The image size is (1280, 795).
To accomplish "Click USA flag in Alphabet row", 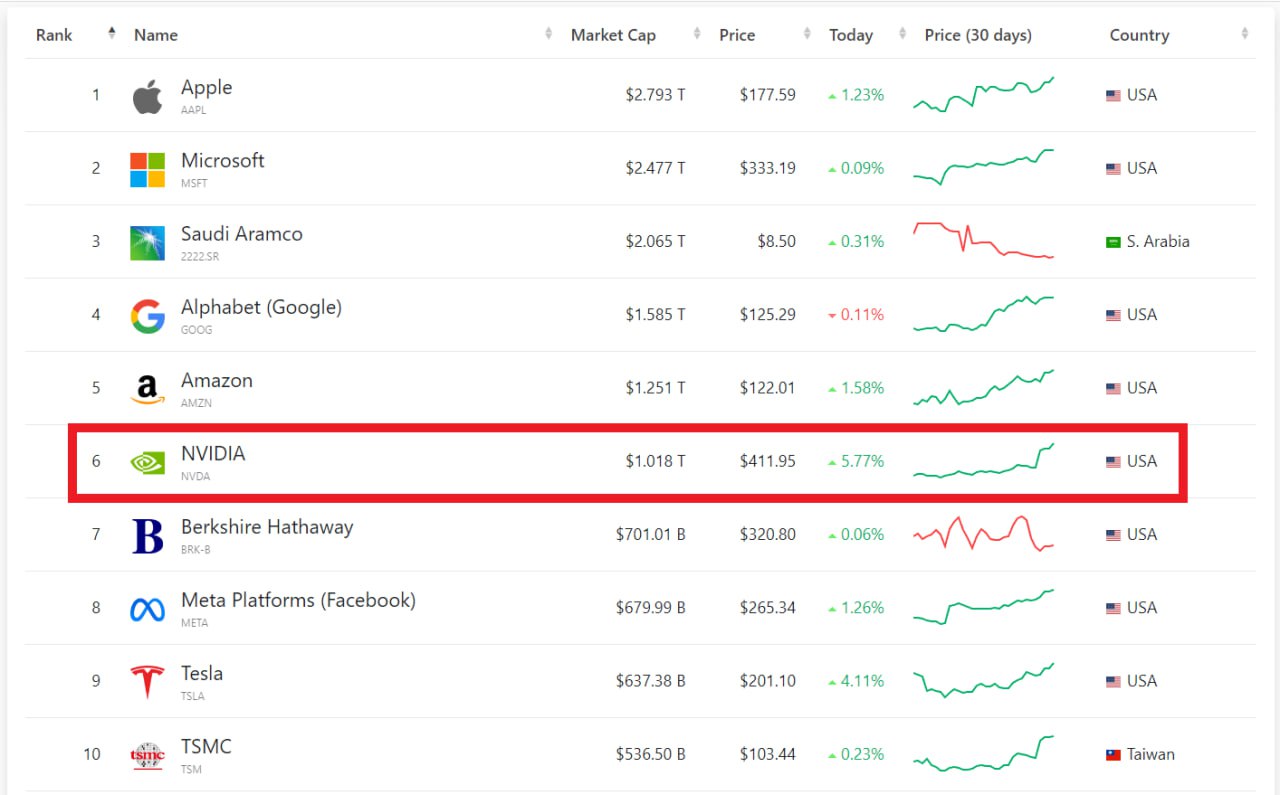I will pos(1113,315).
